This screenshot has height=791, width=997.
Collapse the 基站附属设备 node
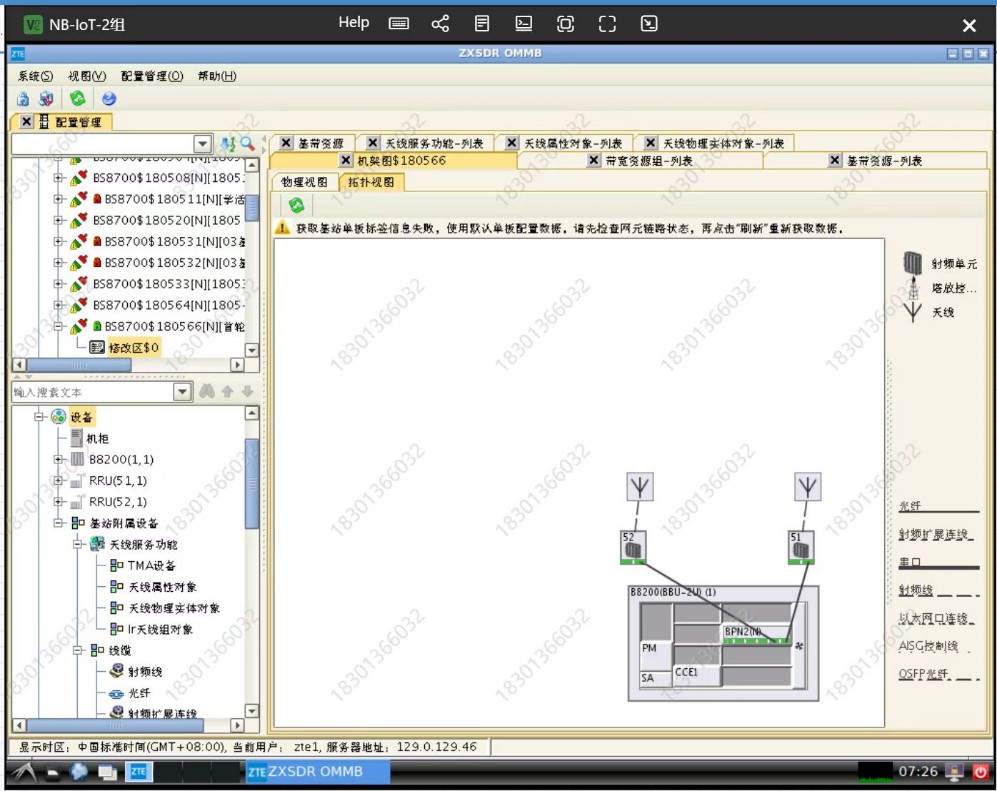[x=58, y=523]
